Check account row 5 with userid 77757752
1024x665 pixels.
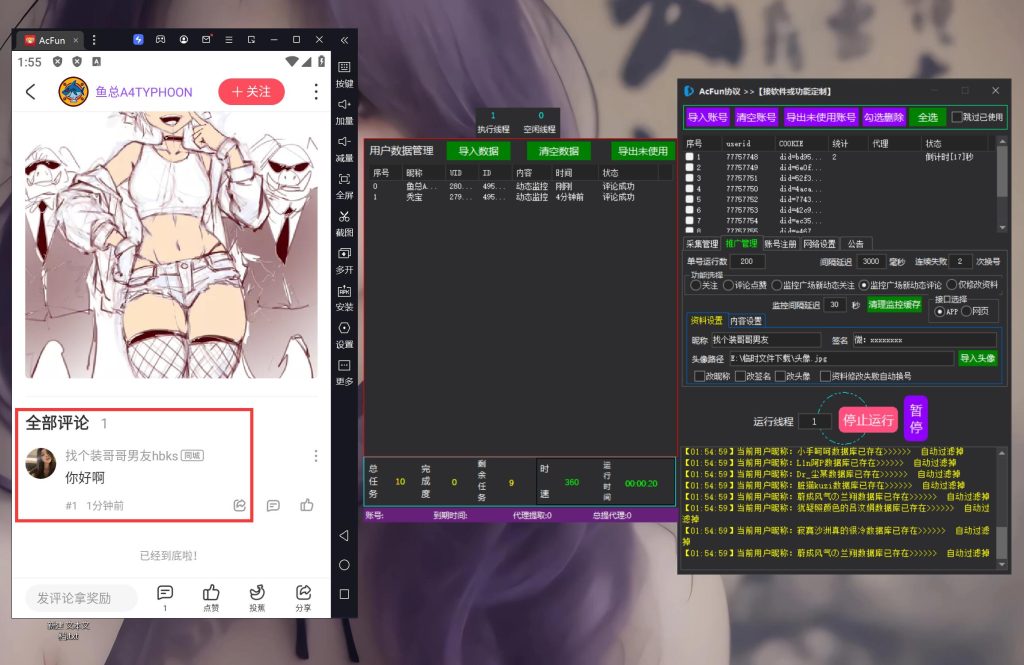coord(690,199)
